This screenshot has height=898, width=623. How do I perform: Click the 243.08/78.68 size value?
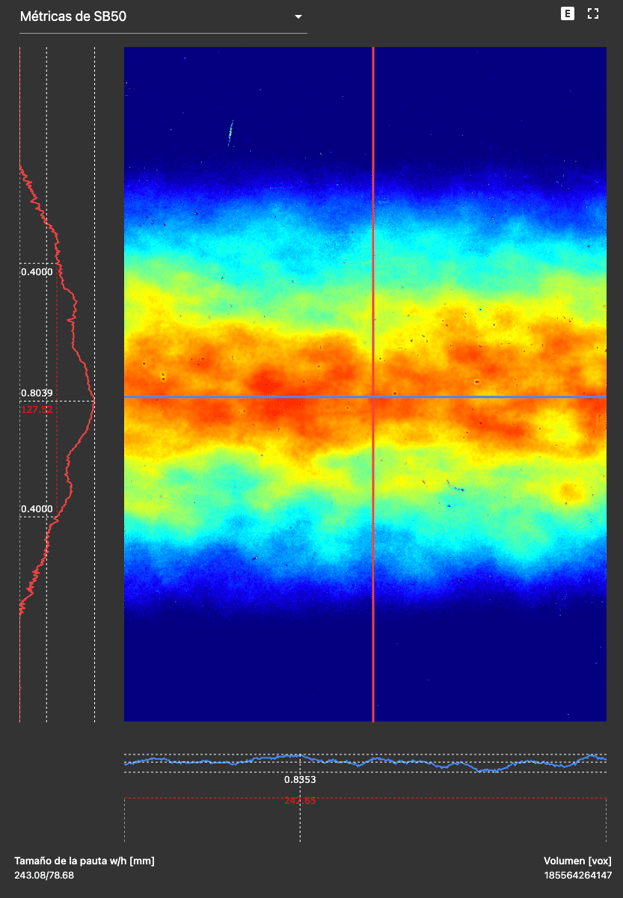coord(44,875)
